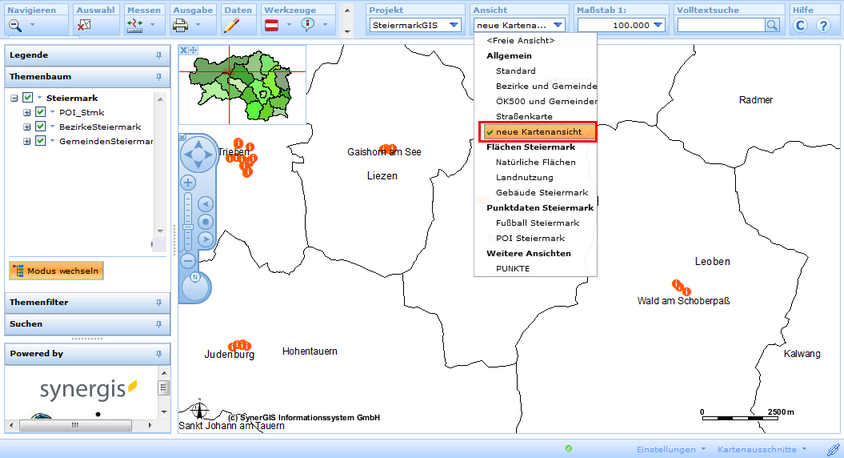Open the Ausgabe dropdown arrow
This screenshot has height=458, width=844.
tap(198, 25)
